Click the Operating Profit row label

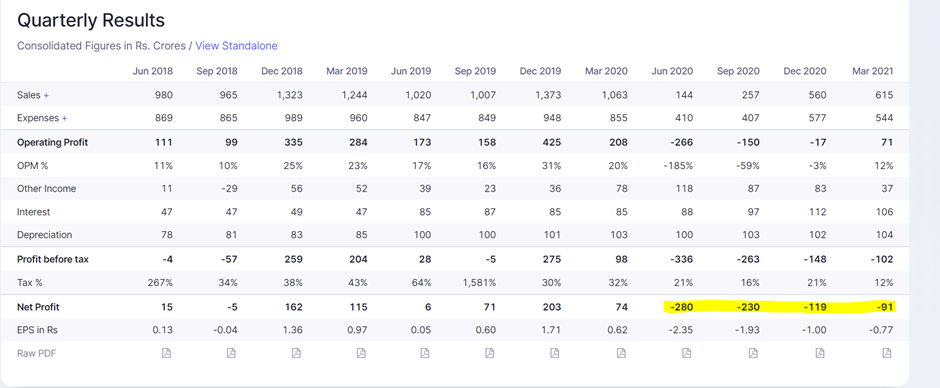tap(52, 142)
